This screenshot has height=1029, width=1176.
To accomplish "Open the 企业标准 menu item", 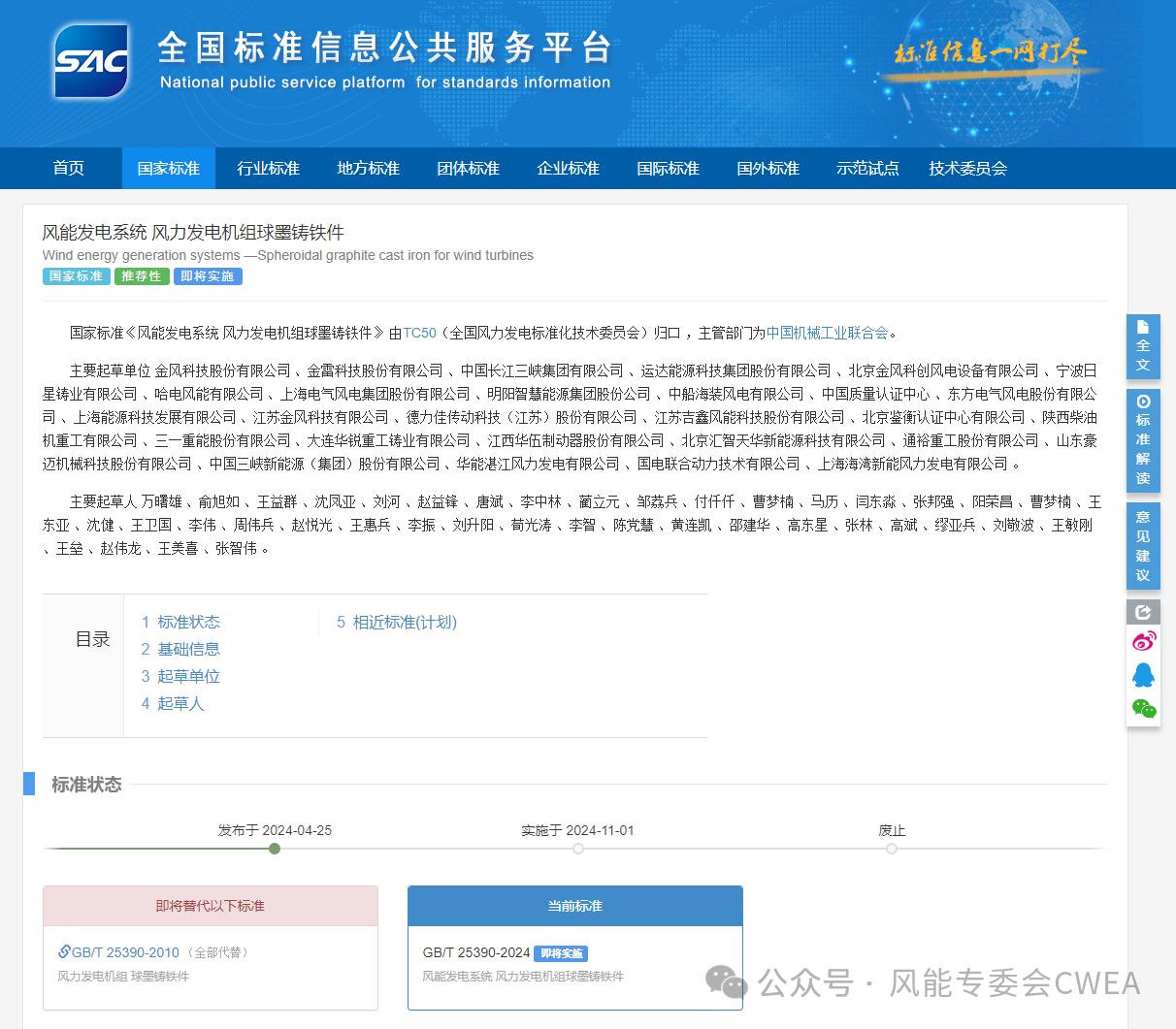I will click(568, 168).
